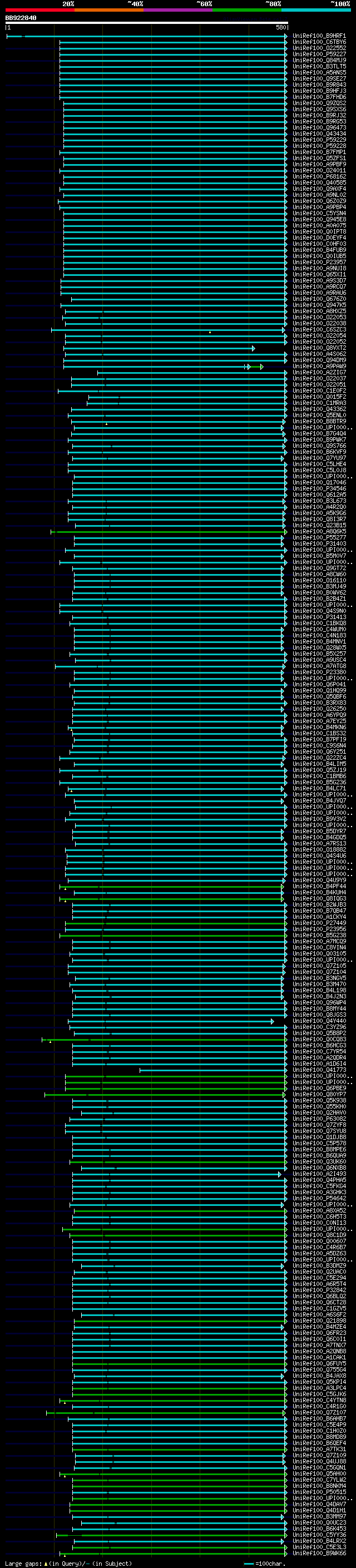Click the shortened alignment bar for UniRef100_Q8VXT2
Viewport: 356px width, 1568px height.
(160, 348)
